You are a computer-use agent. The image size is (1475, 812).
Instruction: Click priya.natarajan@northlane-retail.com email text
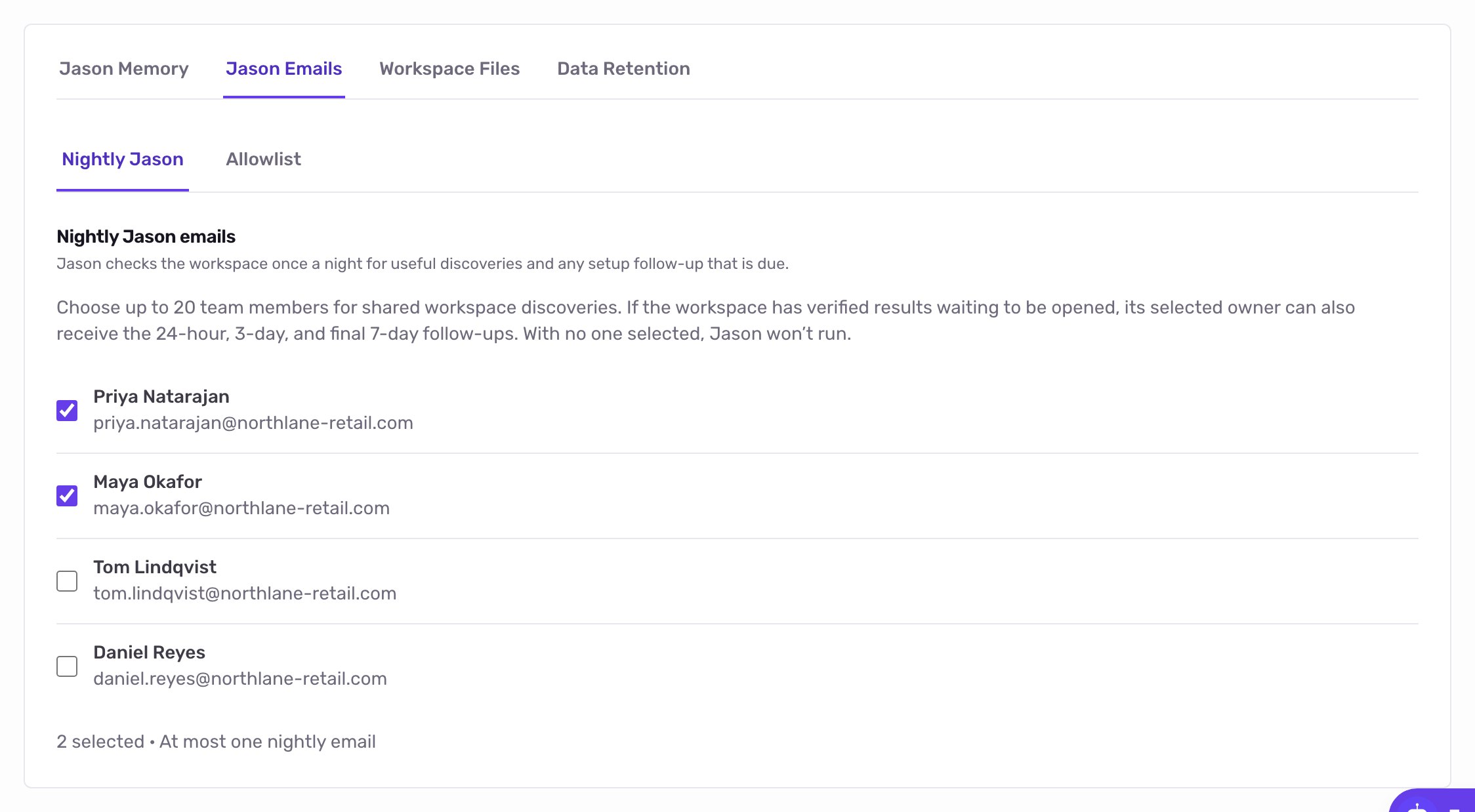[253, 423]
